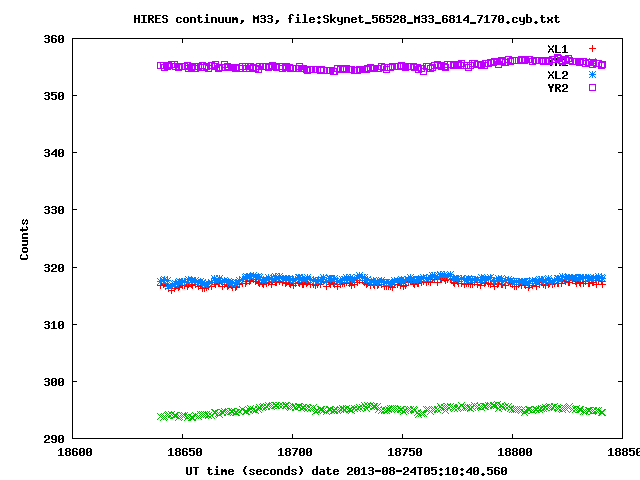Click the file name Skynet_56528_M33_6814_7170.cyb.txt in title
This screenshot has height=480, width=640.
coord(441,19)
